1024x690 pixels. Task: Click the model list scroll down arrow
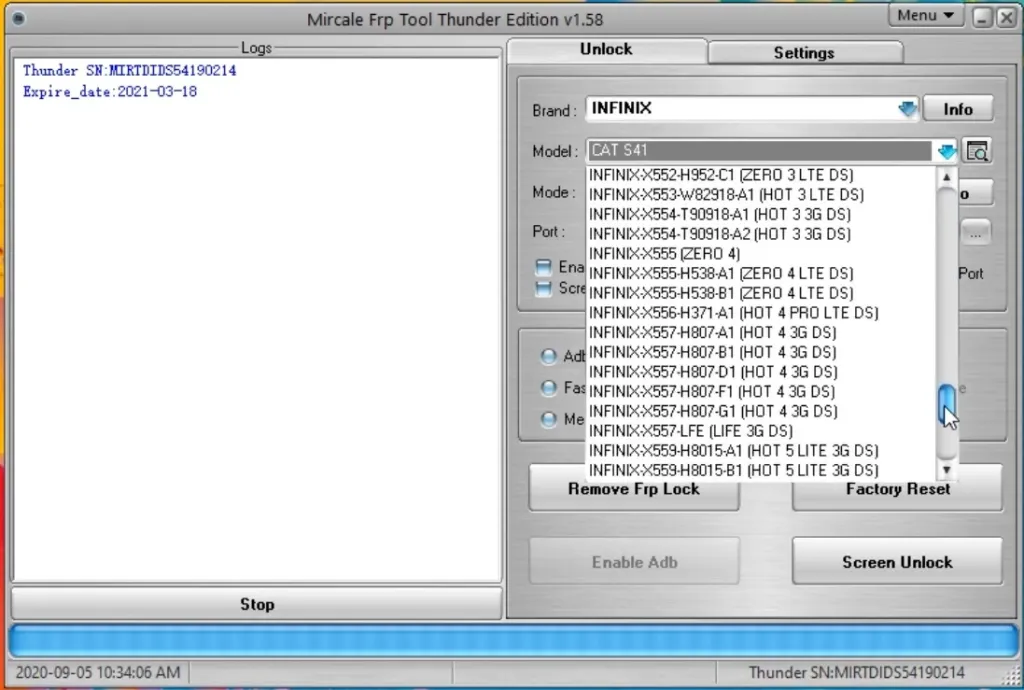click(x=946, y=470)
